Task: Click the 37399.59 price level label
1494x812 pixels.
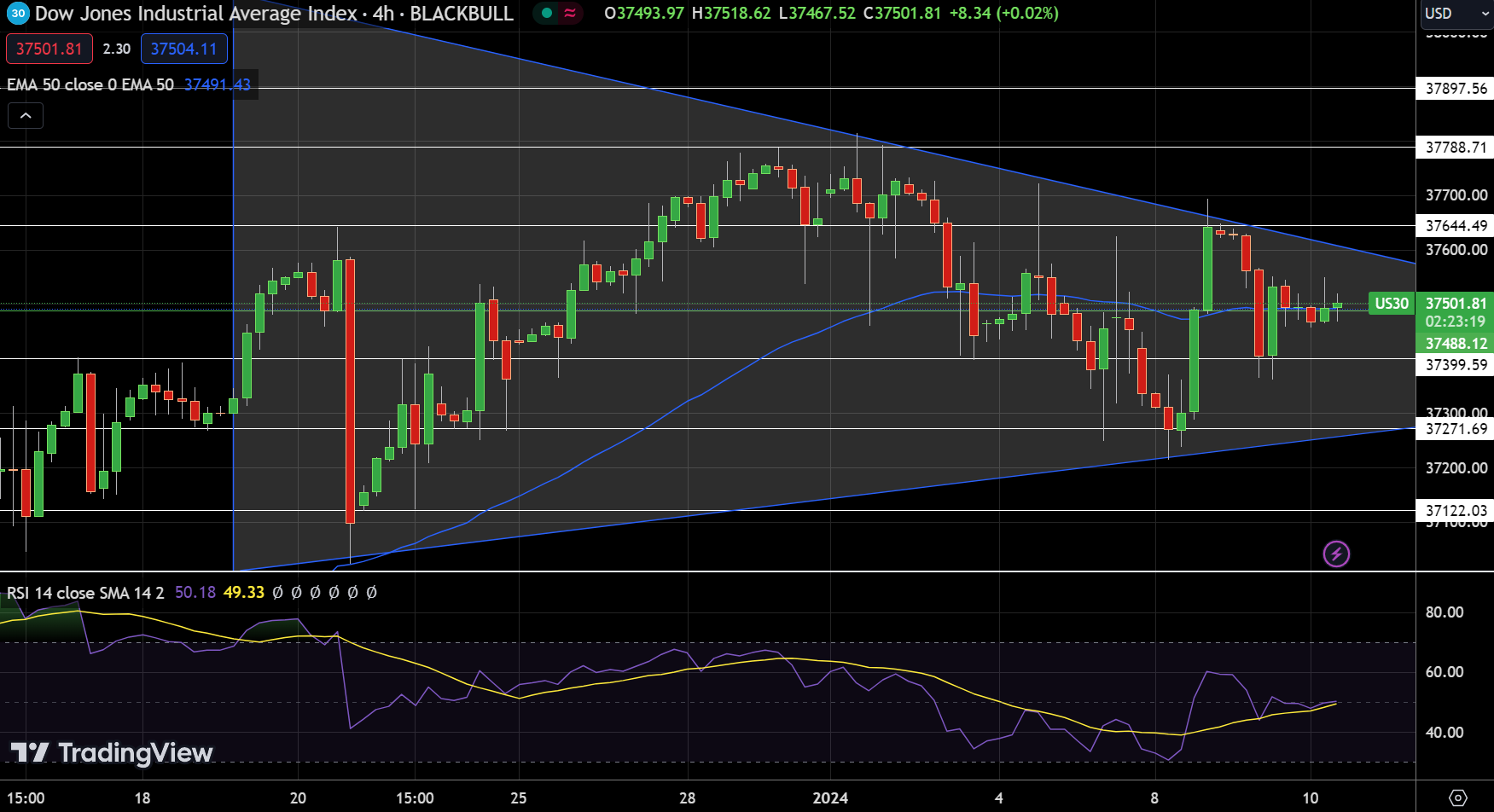Action: tap(1456, 365)
